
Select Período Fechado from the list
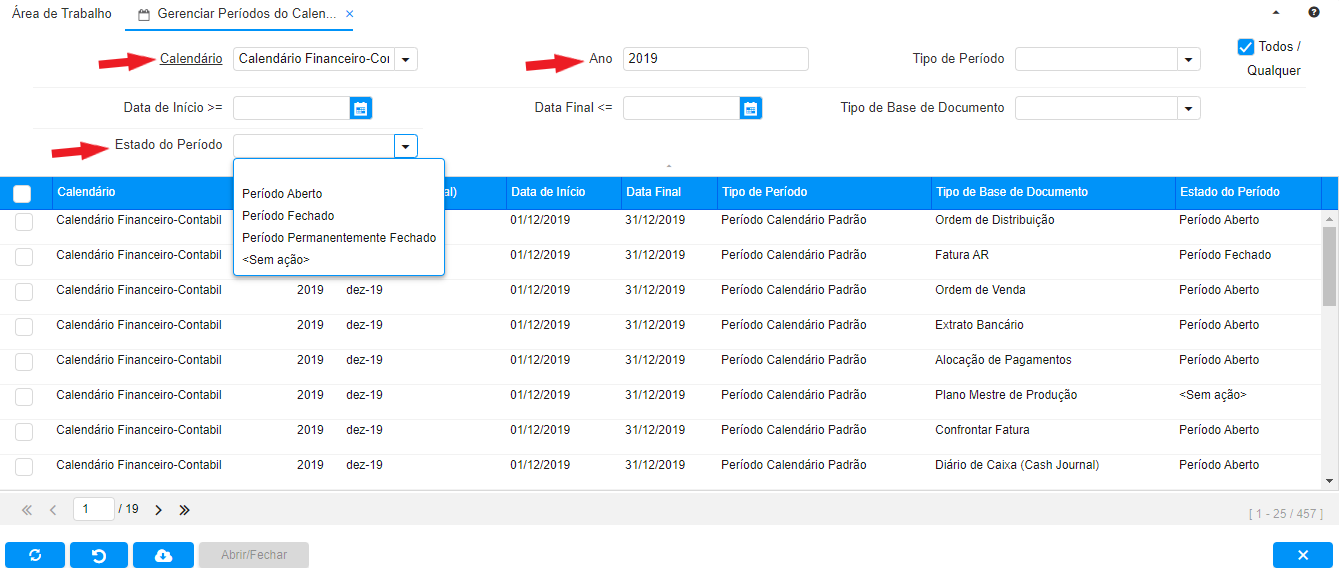[x=288, y=216]
